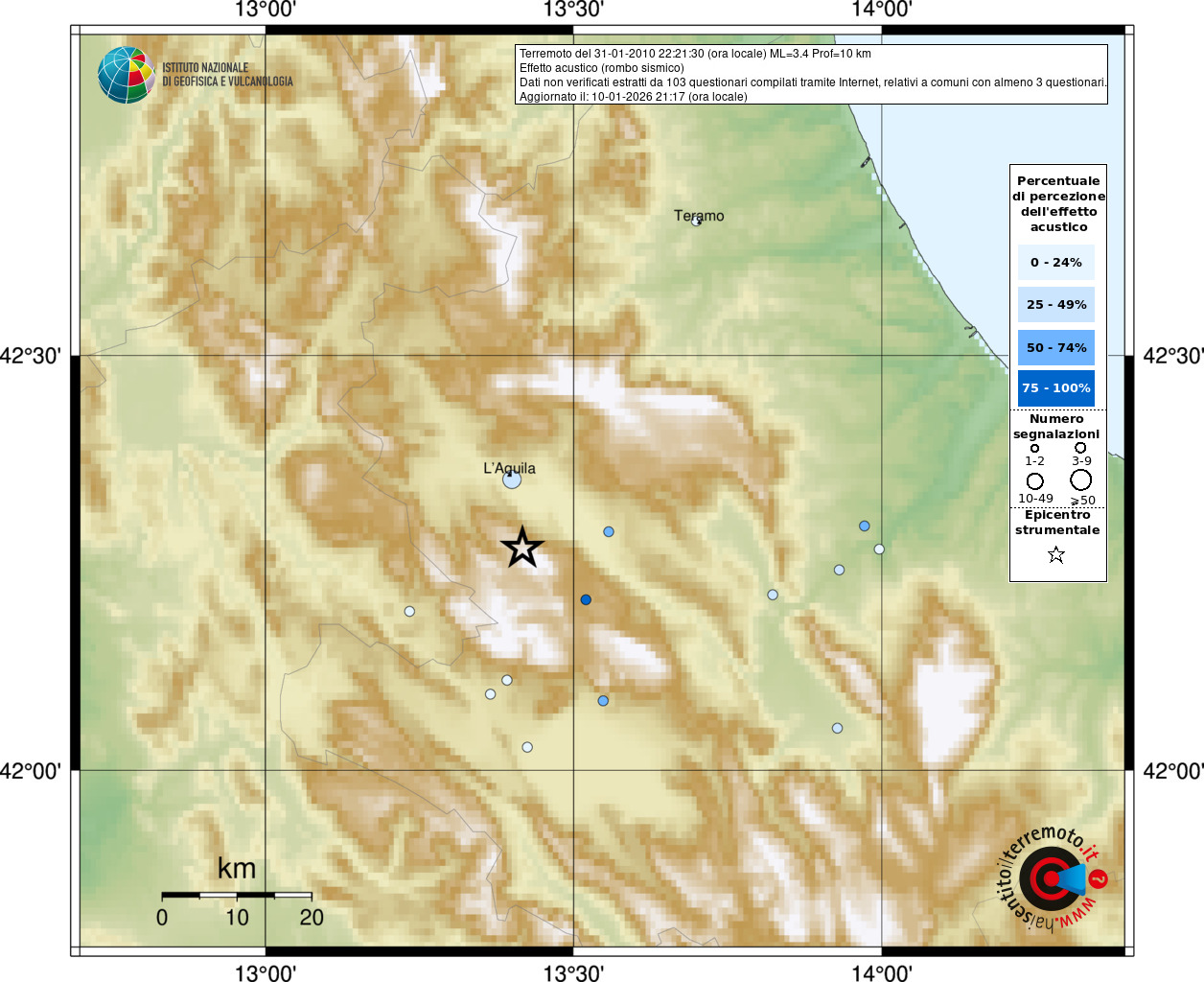Select the westernmost report dot on map
The height and width of the screenshot is (982, 1204).
[409, 611]
